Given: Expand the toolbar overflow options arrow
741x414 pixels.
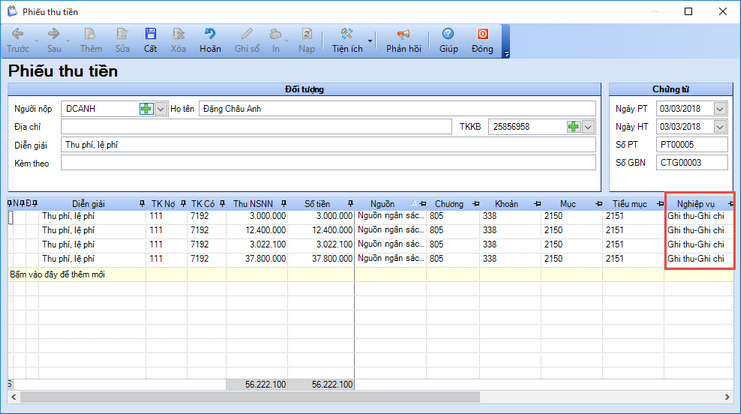Looking at the screenshot, I should (x=506, y=54).
